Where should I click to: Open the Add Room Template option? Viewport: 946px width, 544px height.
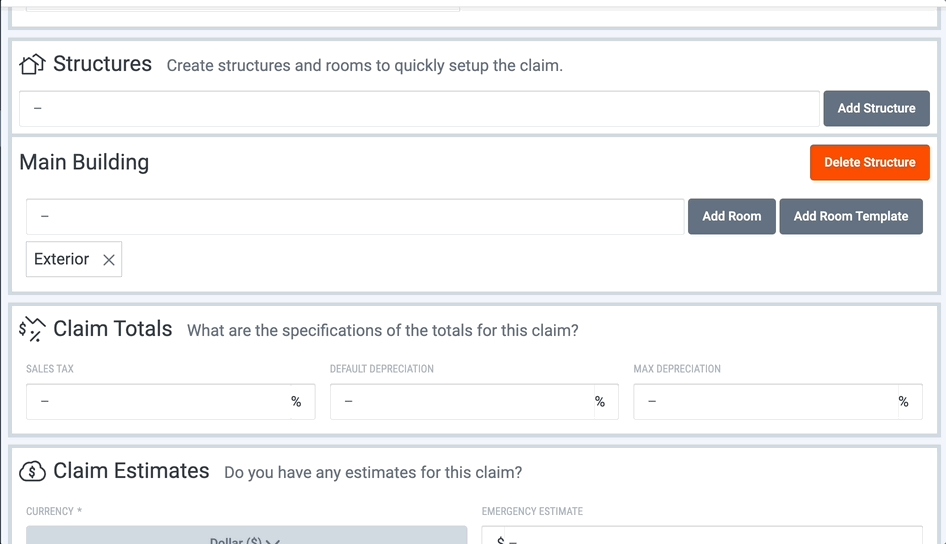point(851,217)
